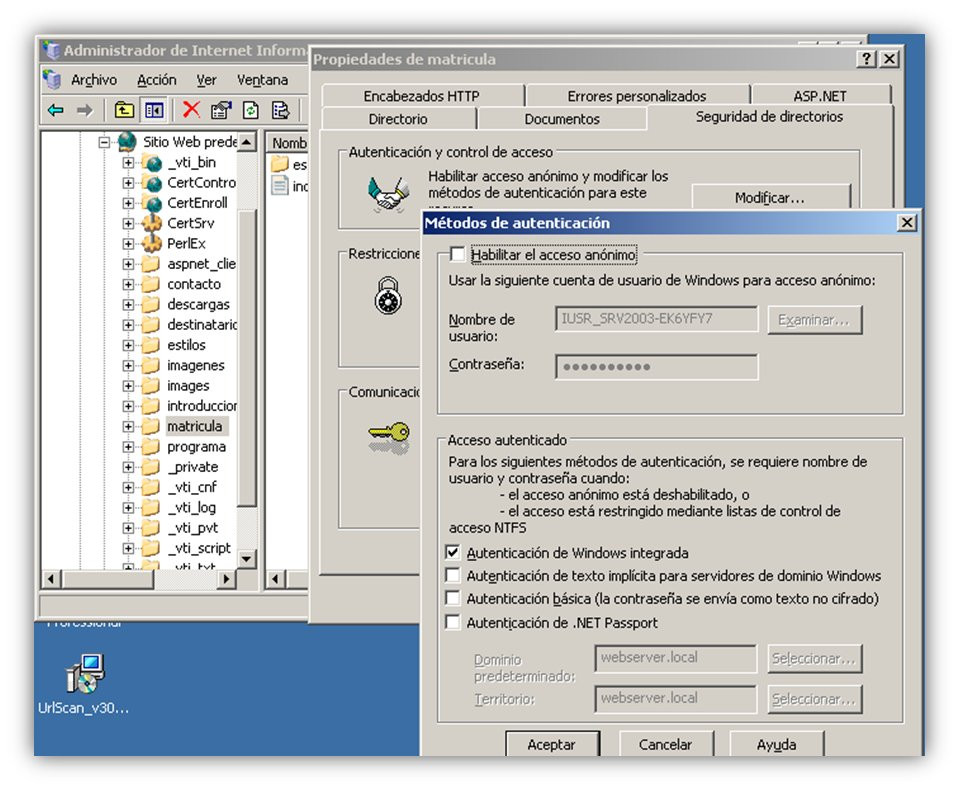This screenshot has height=790, width=959.
Task: Enable Autenticación básica checkbox
Action: click(453, 598)
